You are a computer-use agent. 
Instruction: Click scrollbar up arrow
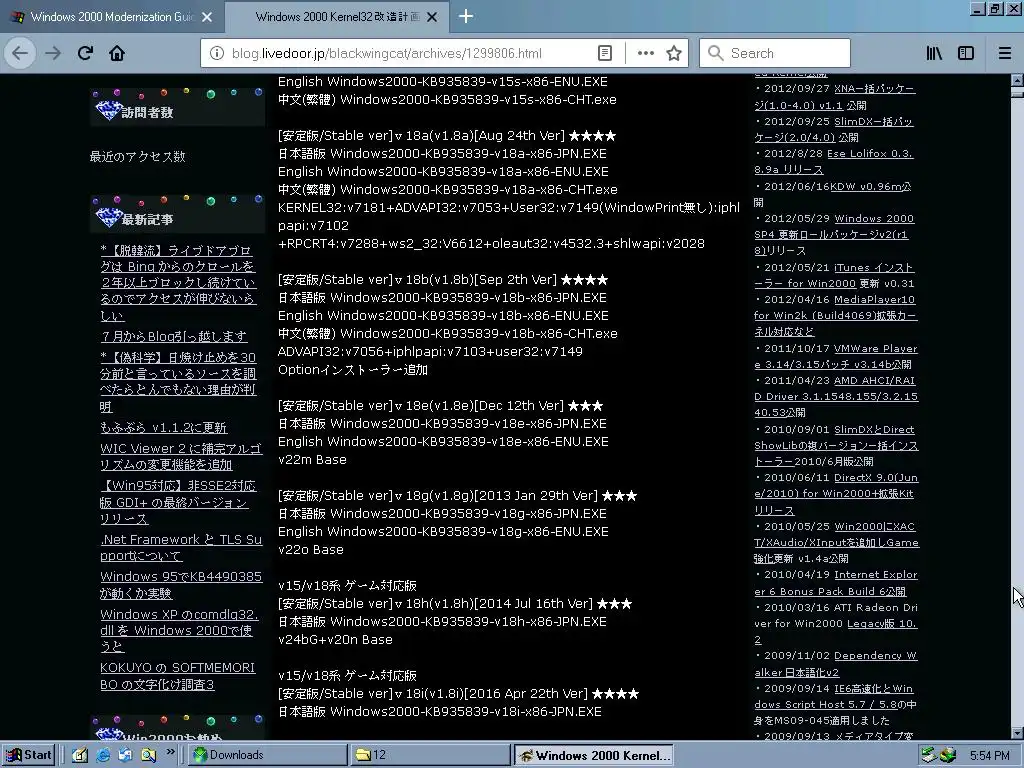tap(1017, 80)
